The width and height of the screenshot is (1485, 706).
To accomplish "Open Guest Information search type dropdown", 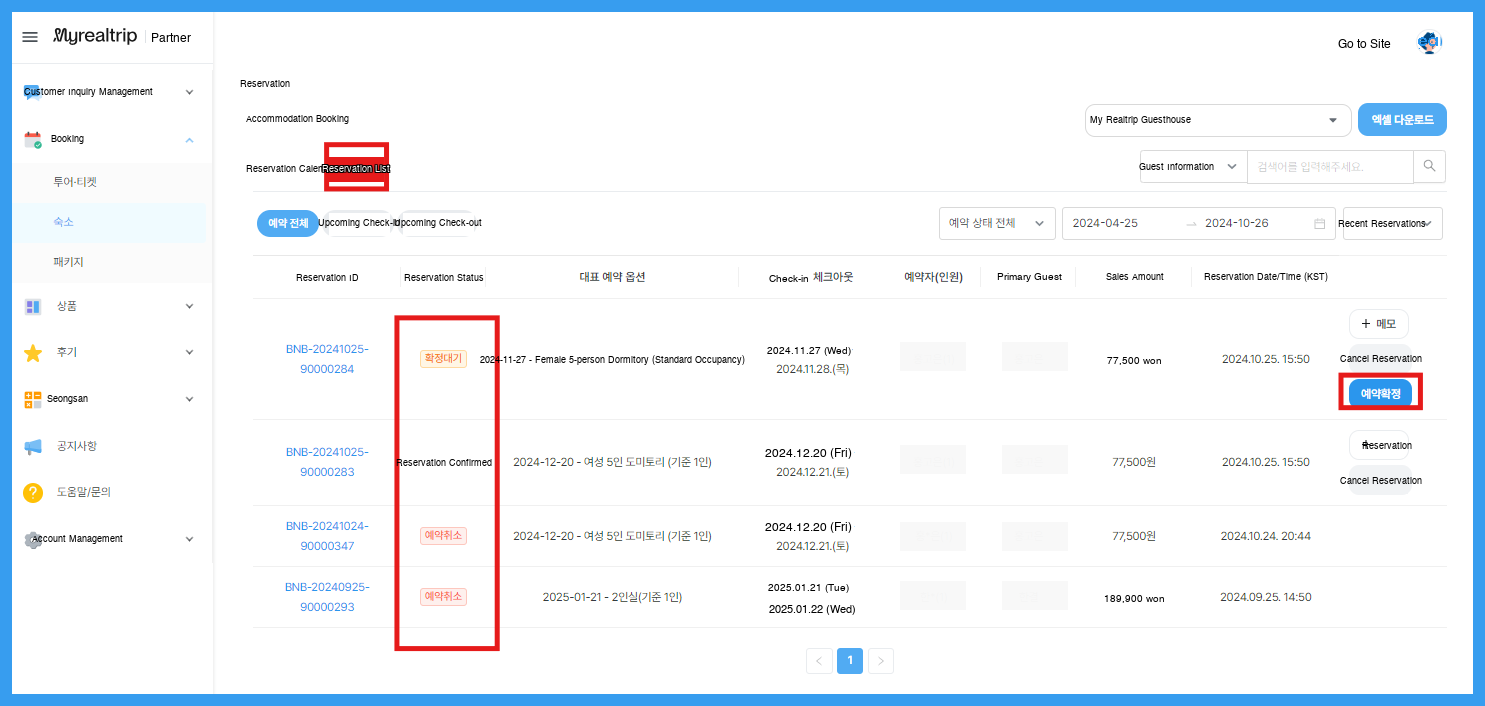I will tap(1193, 167).
